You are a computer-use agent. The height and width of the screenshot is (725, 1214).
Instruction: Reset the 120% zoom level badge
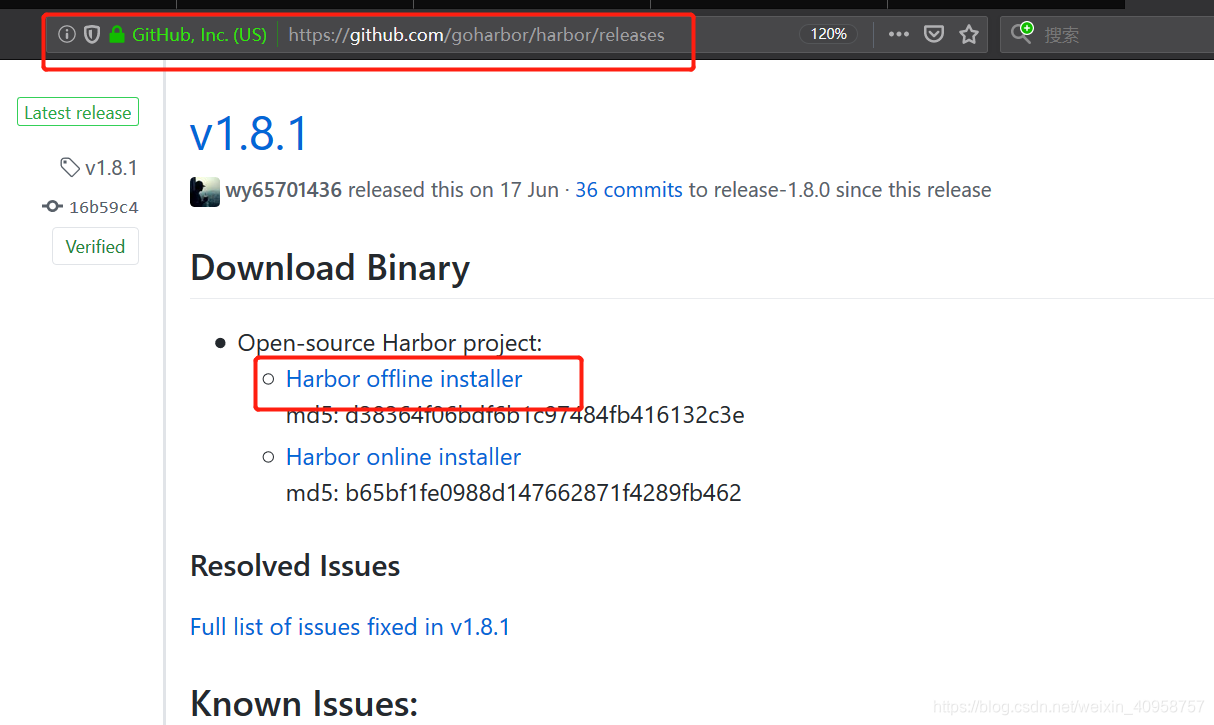(828, 35)
